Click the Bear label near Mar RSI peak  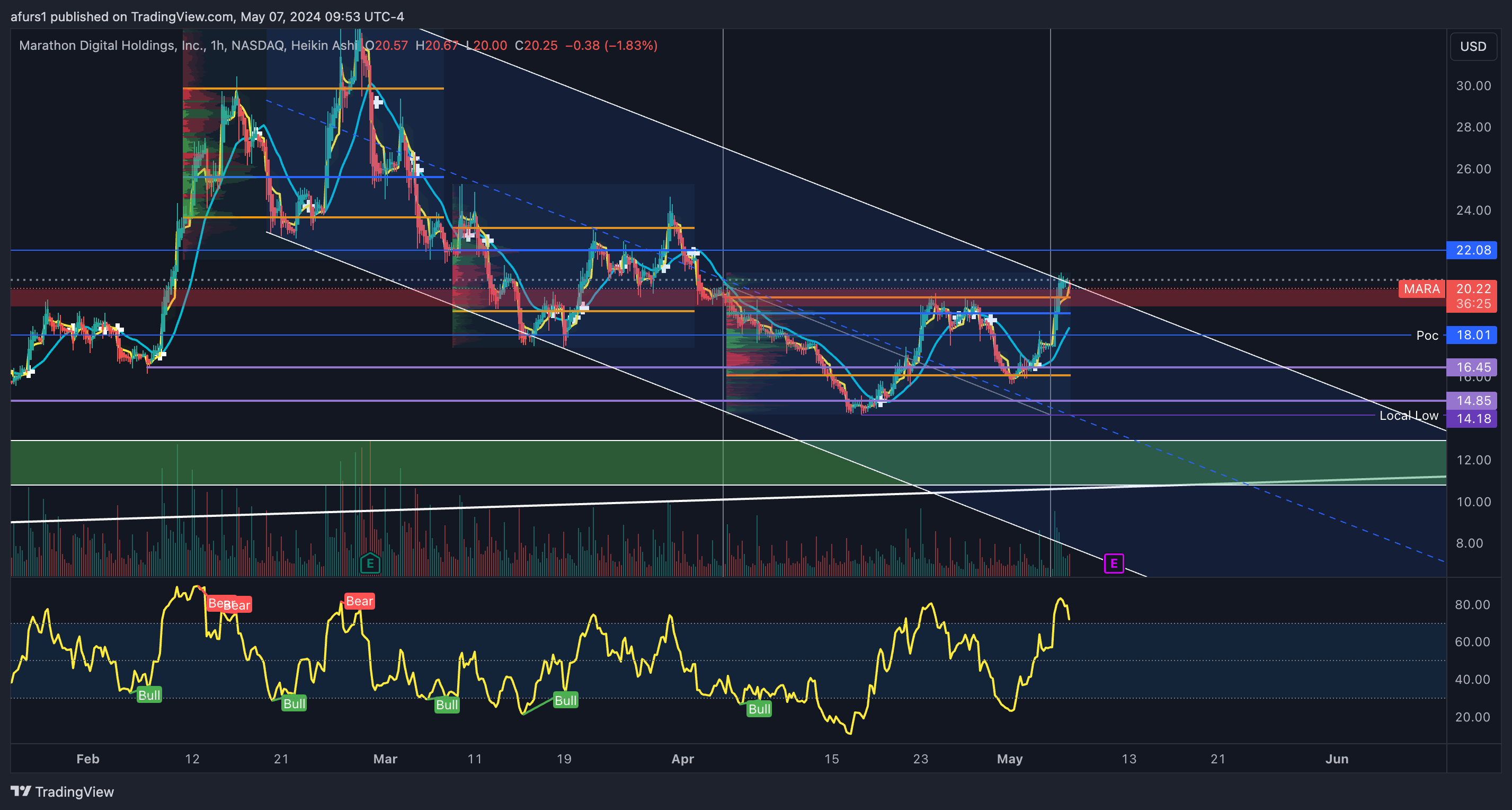(359, 601)
